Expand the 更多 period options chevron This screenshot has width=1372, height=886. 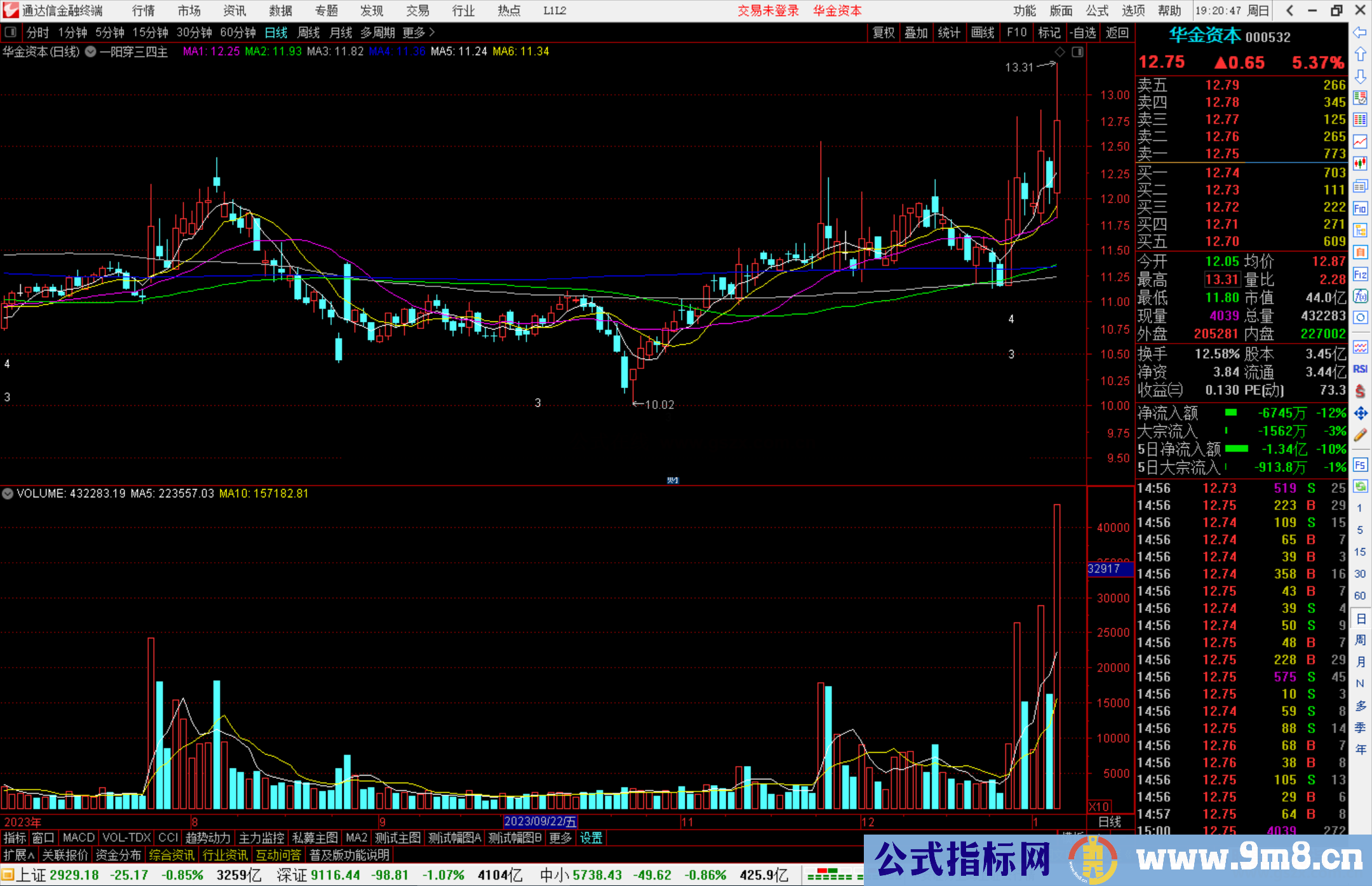432,32
